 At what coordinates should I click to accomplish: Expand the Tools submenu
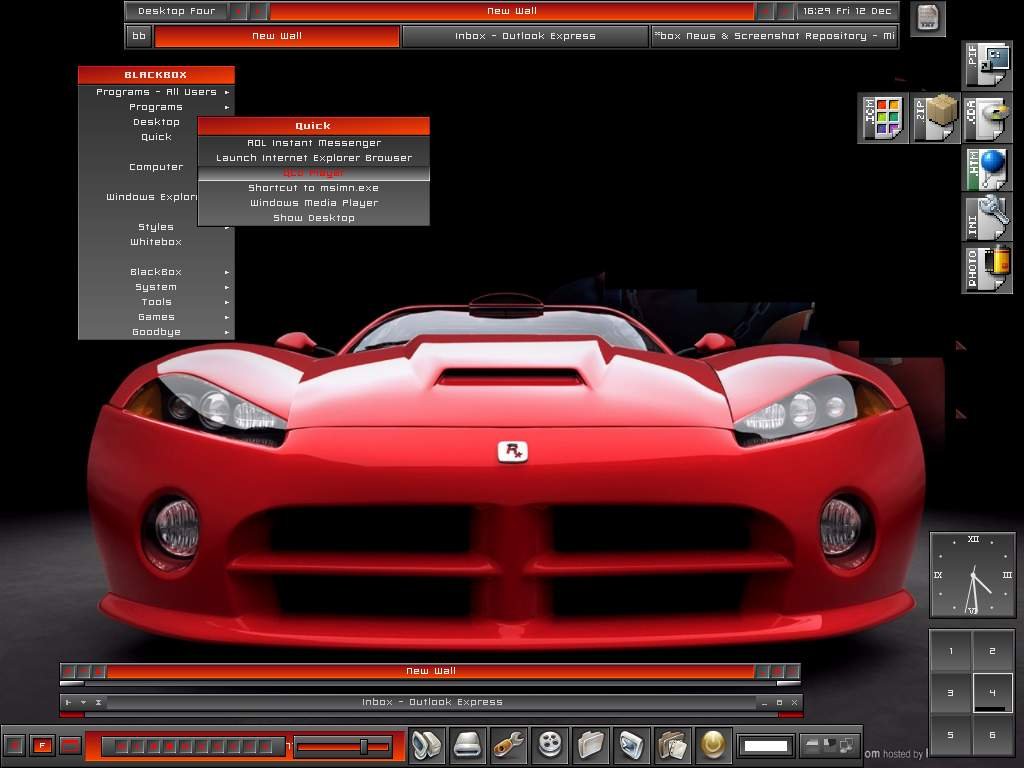coord(156,302)
